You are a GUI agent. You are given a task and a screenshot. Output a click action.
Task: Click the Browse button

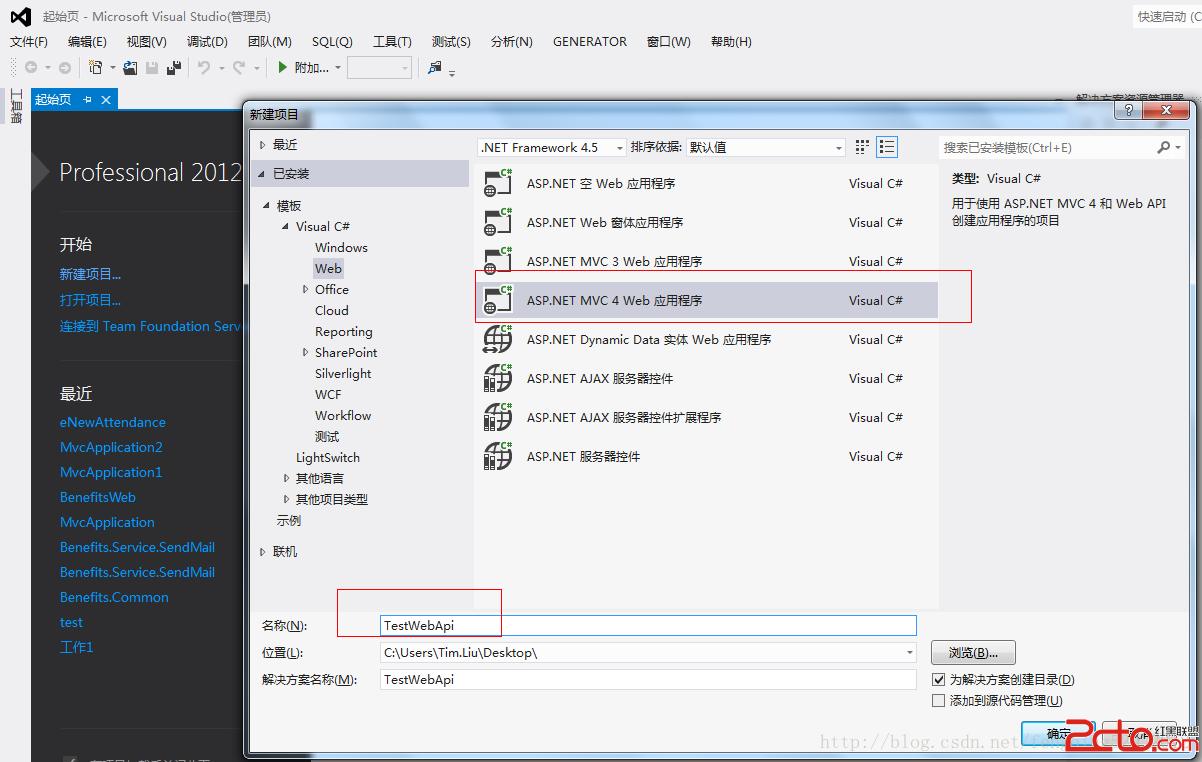[973, 652]
